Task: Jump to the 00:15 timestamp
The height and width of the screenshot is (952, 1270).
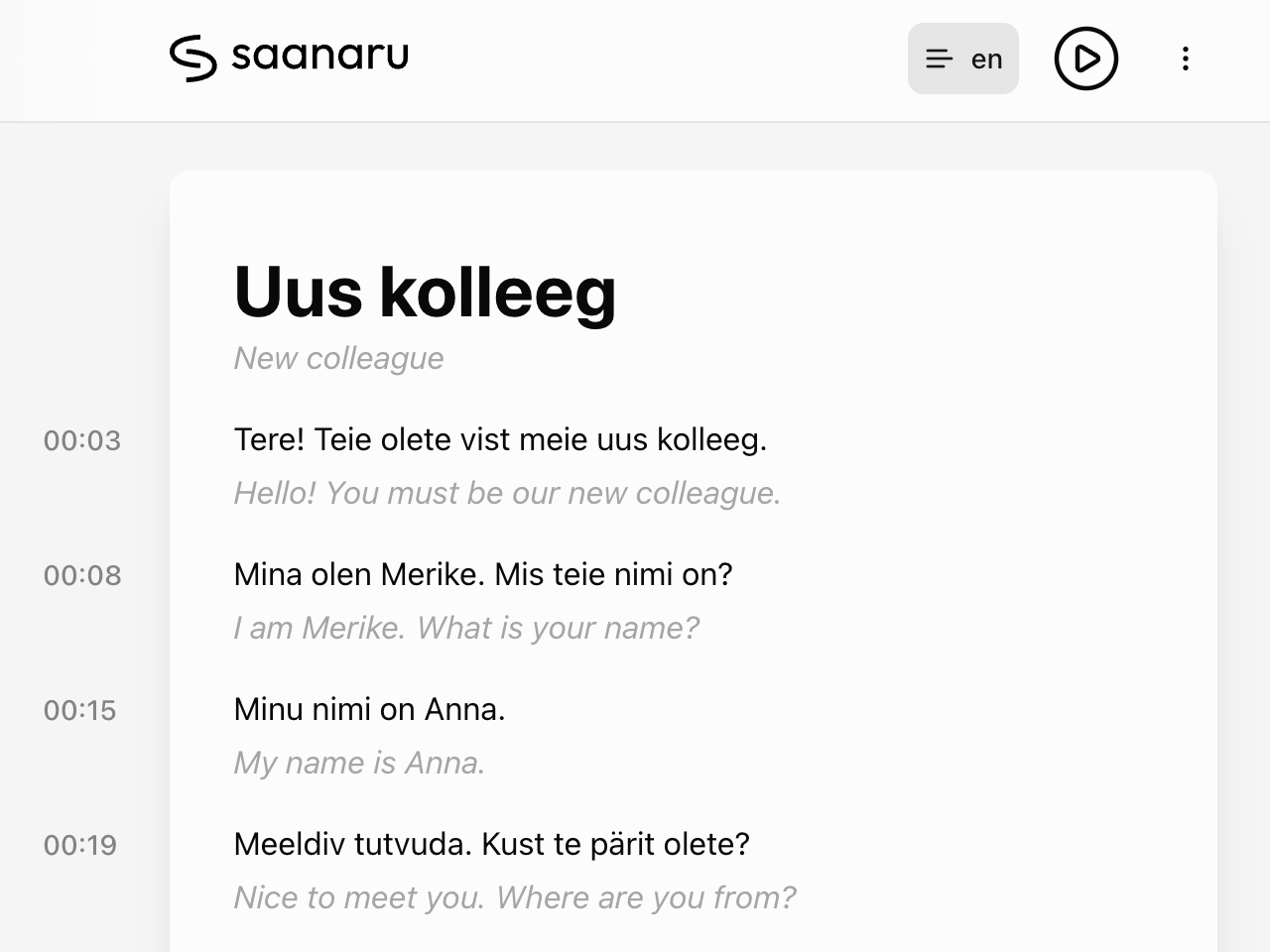Action: coord(79,710)
